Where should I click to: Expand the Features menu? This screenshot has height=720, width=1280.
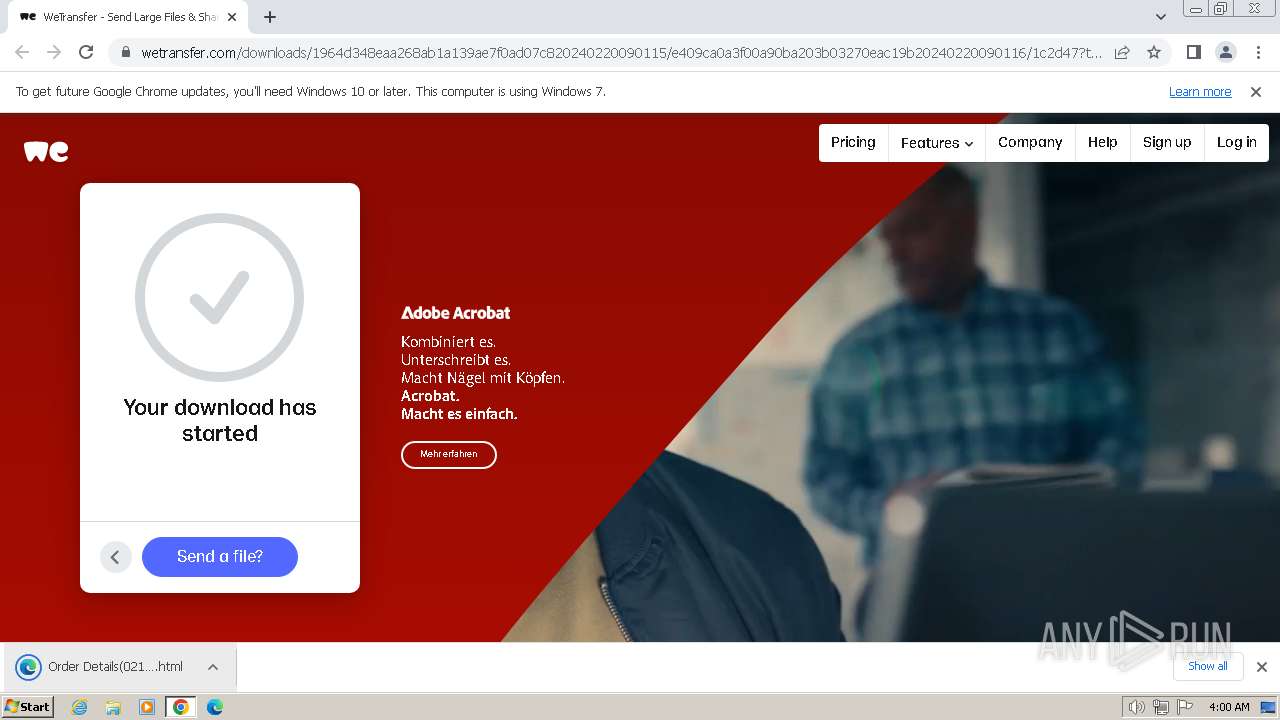pos(937,143)
